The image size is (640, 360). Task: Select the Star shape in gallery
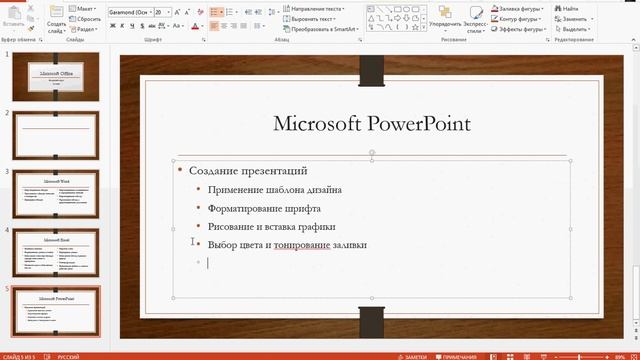[x=415, y=27]
